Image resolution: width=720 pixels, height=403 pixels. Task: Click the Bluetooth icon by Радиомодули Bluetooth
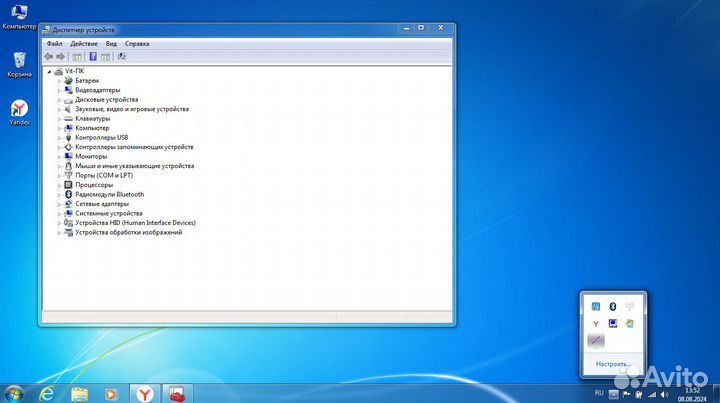coord(68,195)
